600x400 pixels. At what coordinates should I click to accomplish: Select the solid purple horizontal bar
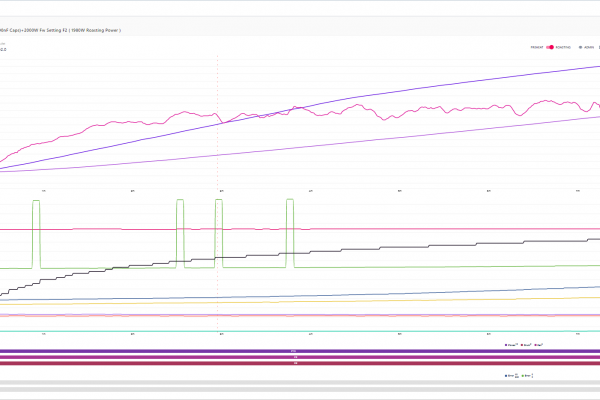[300, 351]
